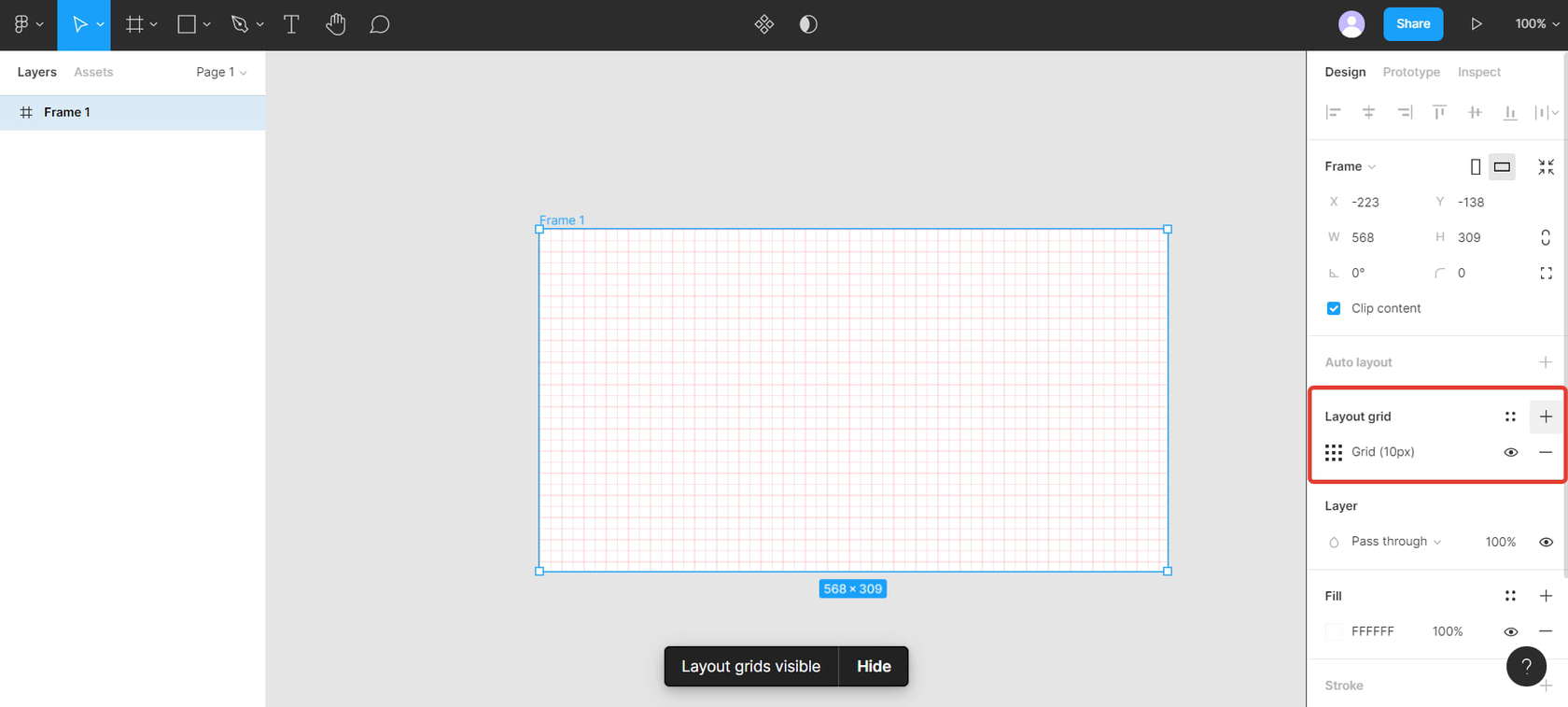This screenshot has height=707, width=1568.
Task: Click Hide on the layout grids toast
Action: [x=874, y=666]
